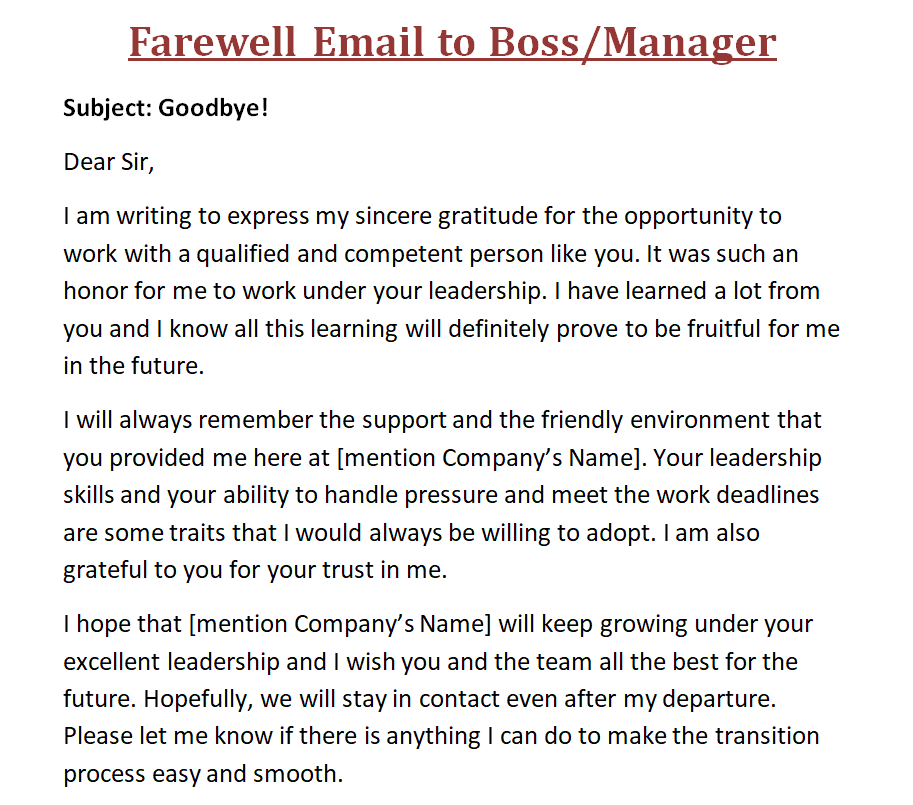Click the line "process easy and smooth."

point(203,774)
